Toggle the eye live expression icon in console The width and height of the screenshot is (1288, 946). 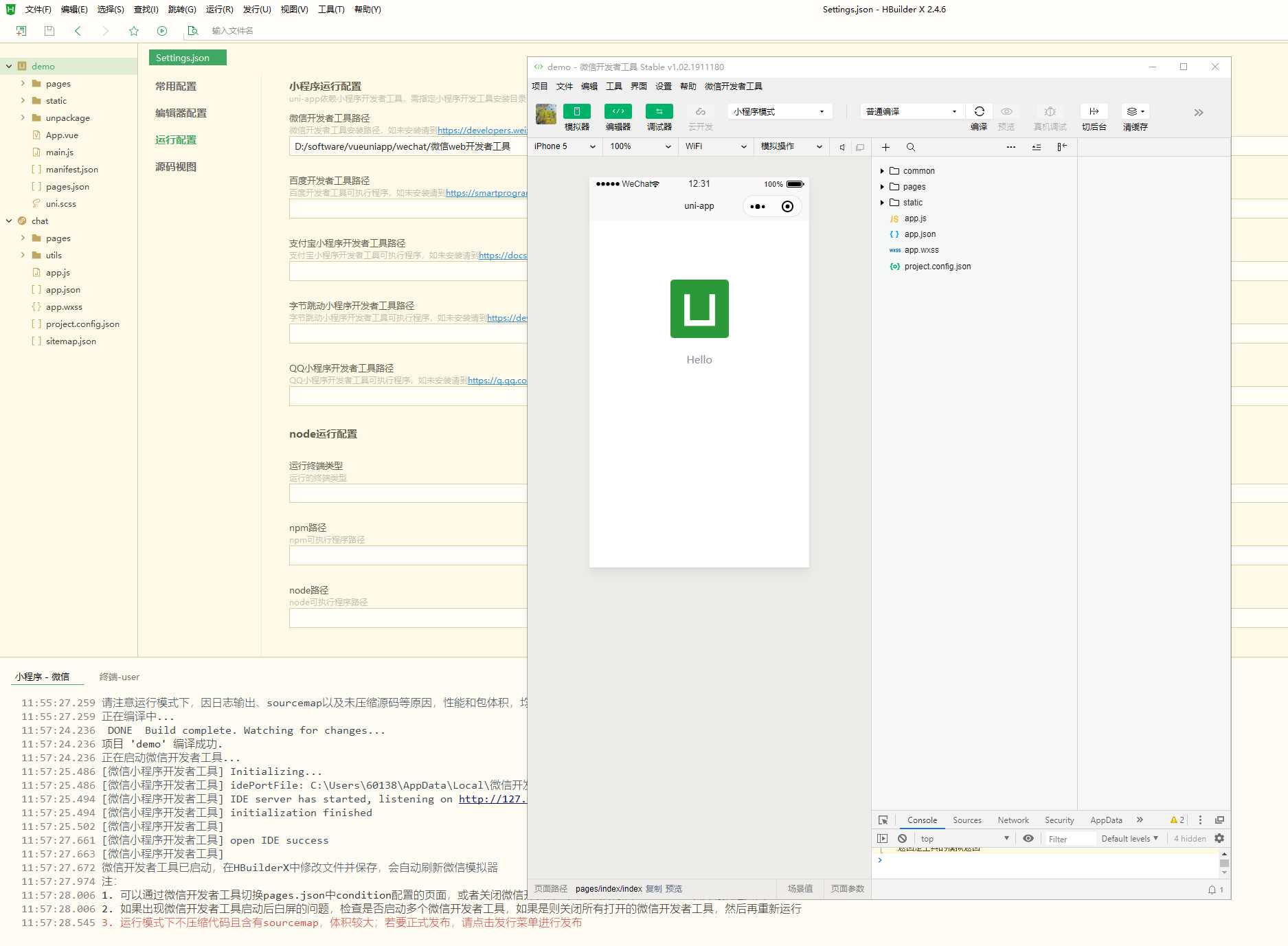point(1028,839)
